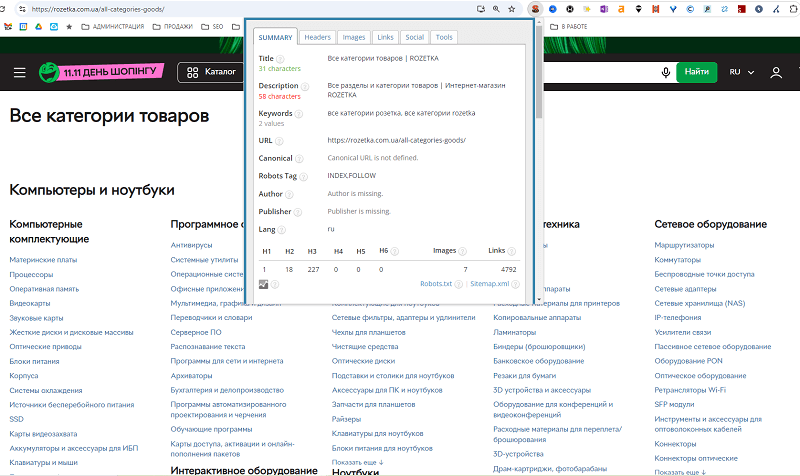Click the 'INDEX,FOLLOW' robots tag value

coord(352,176)
